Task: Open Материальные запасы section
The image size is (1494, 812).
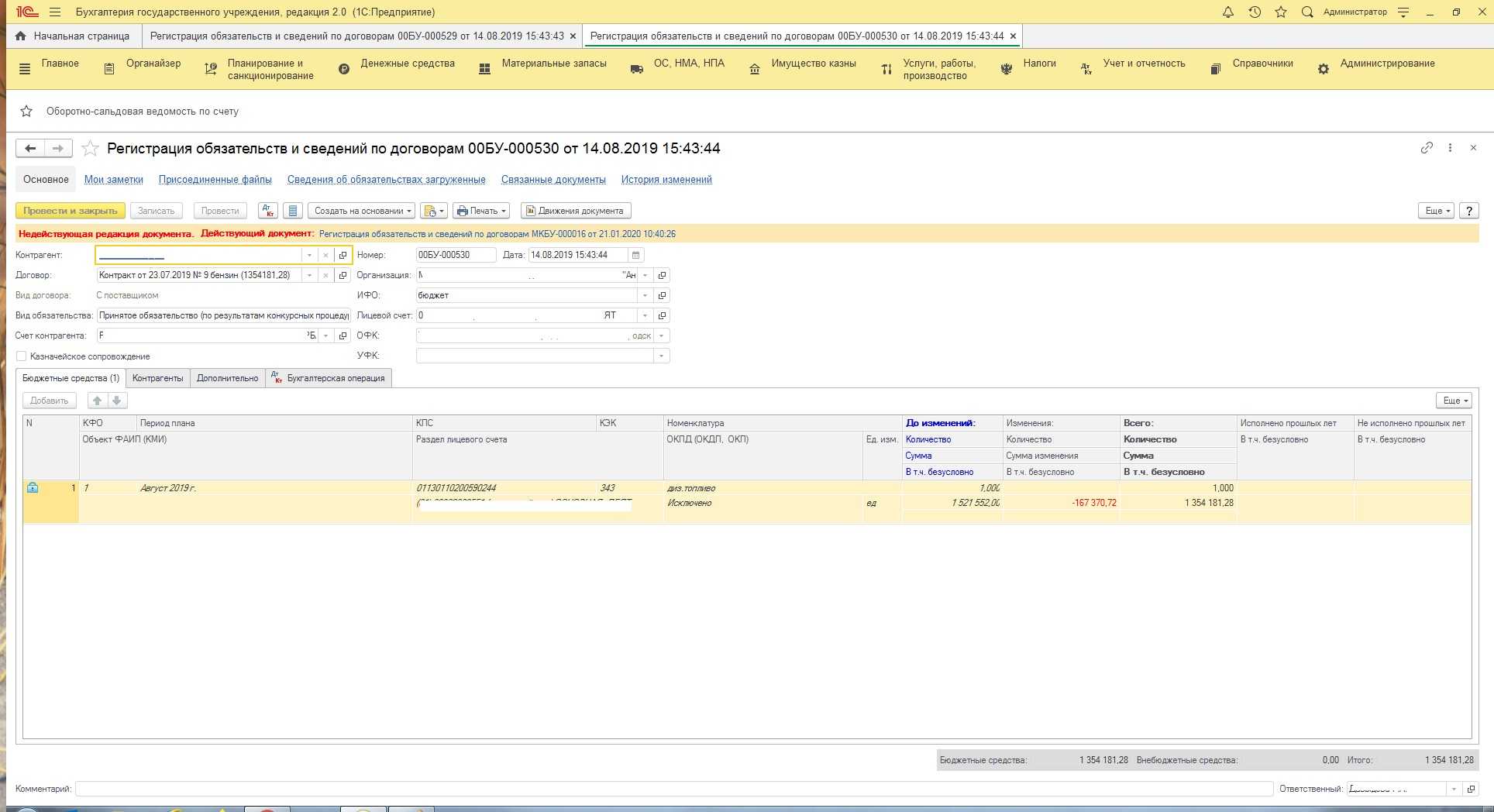Action: tap(542, 69)
